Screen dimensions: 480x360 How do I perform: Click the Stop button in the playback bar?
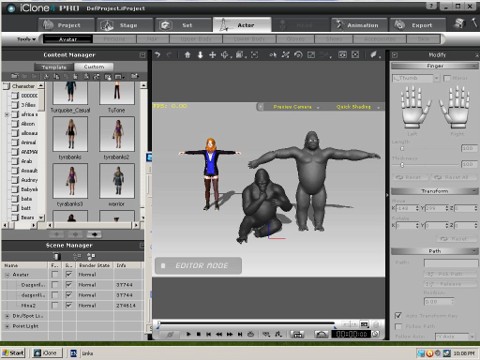coord(199,334)
